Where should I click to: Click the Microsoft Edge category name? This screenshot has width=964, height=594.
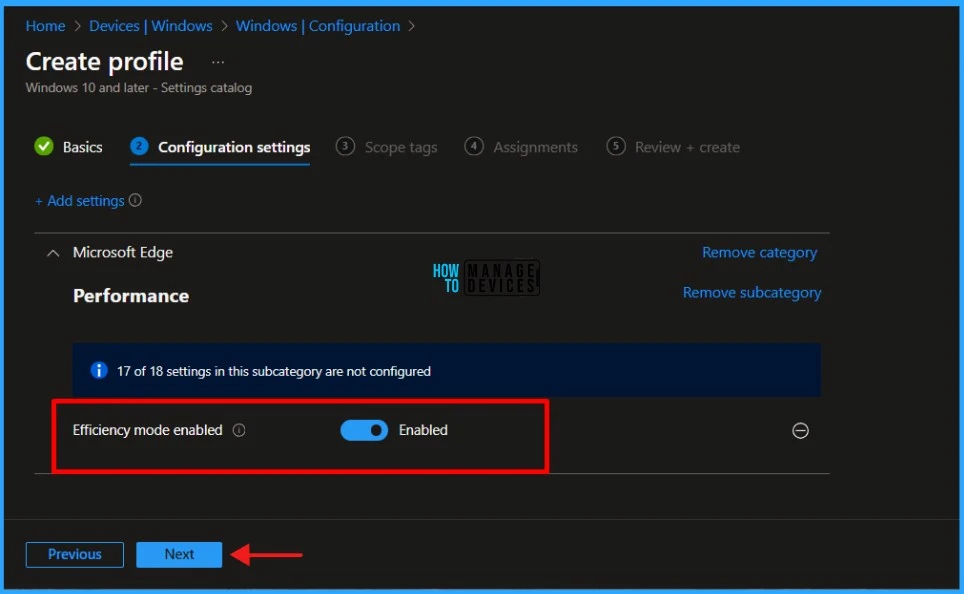pyautogui.click(x=123, y=253)
